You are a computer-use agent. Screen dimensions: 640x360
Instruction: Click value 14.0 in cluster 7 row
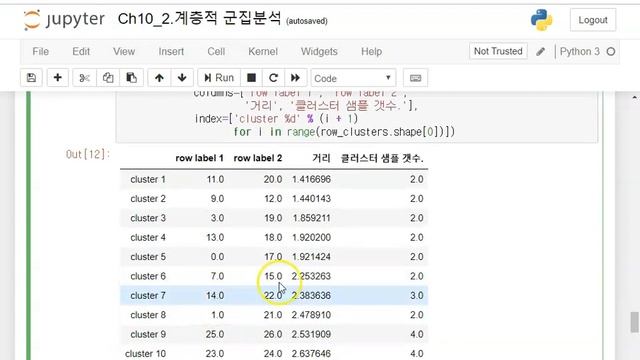point(215,296)
